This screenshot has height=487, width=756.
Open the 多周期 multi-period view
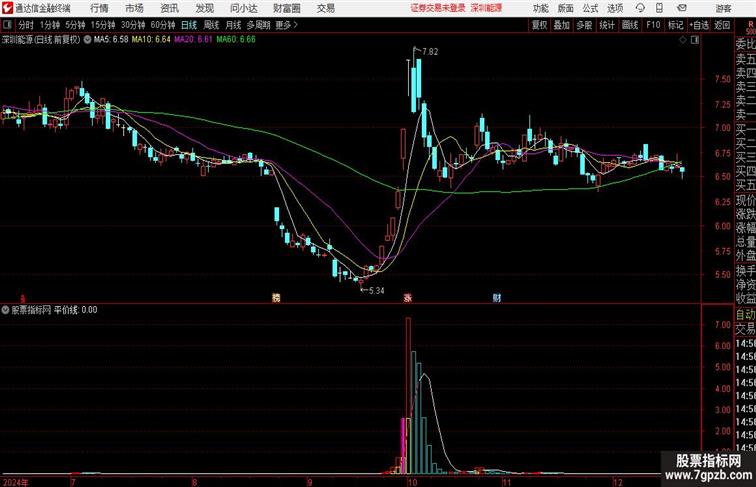pos(258,25)
